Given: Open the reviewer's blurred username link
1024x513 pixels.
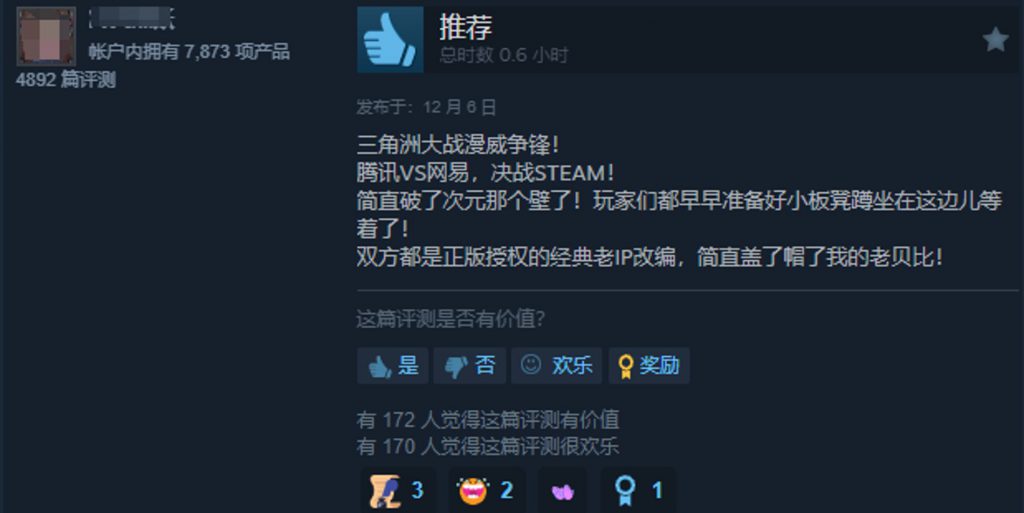Looking at the screenshot, I should 131,19.
